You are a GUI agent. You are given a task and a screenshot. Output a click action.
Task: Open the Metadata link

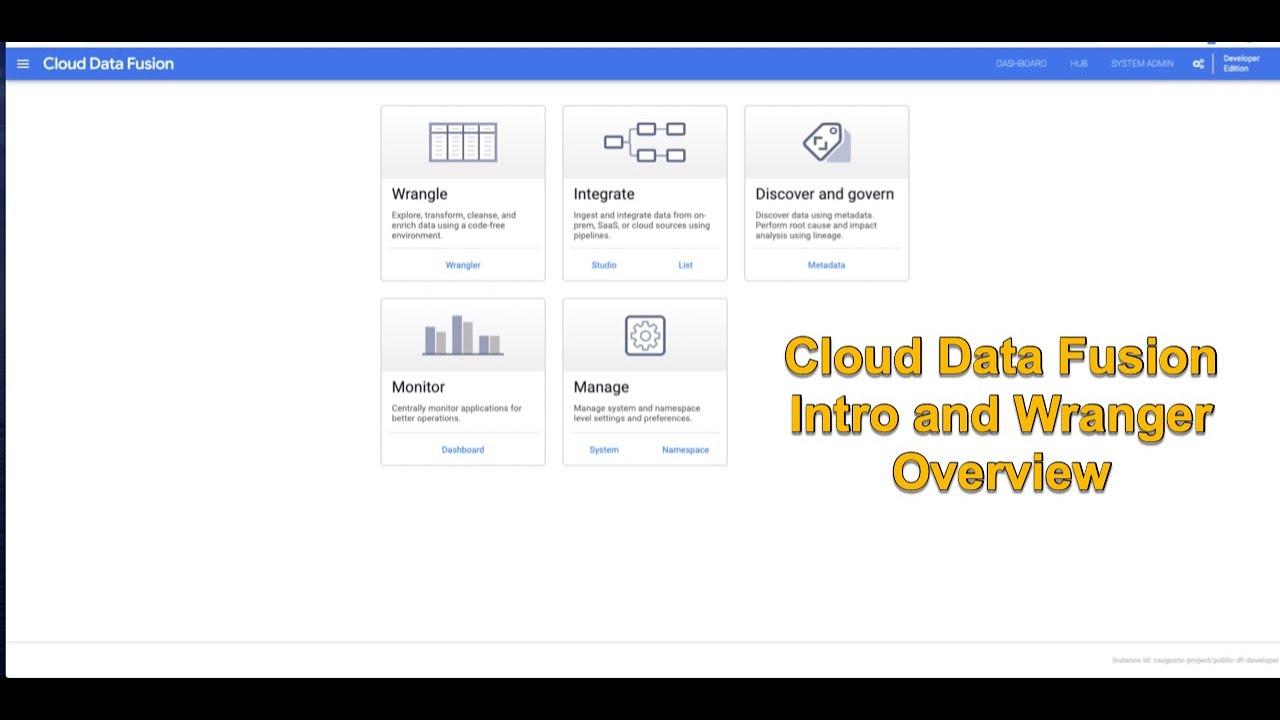[x=827, y=265]
